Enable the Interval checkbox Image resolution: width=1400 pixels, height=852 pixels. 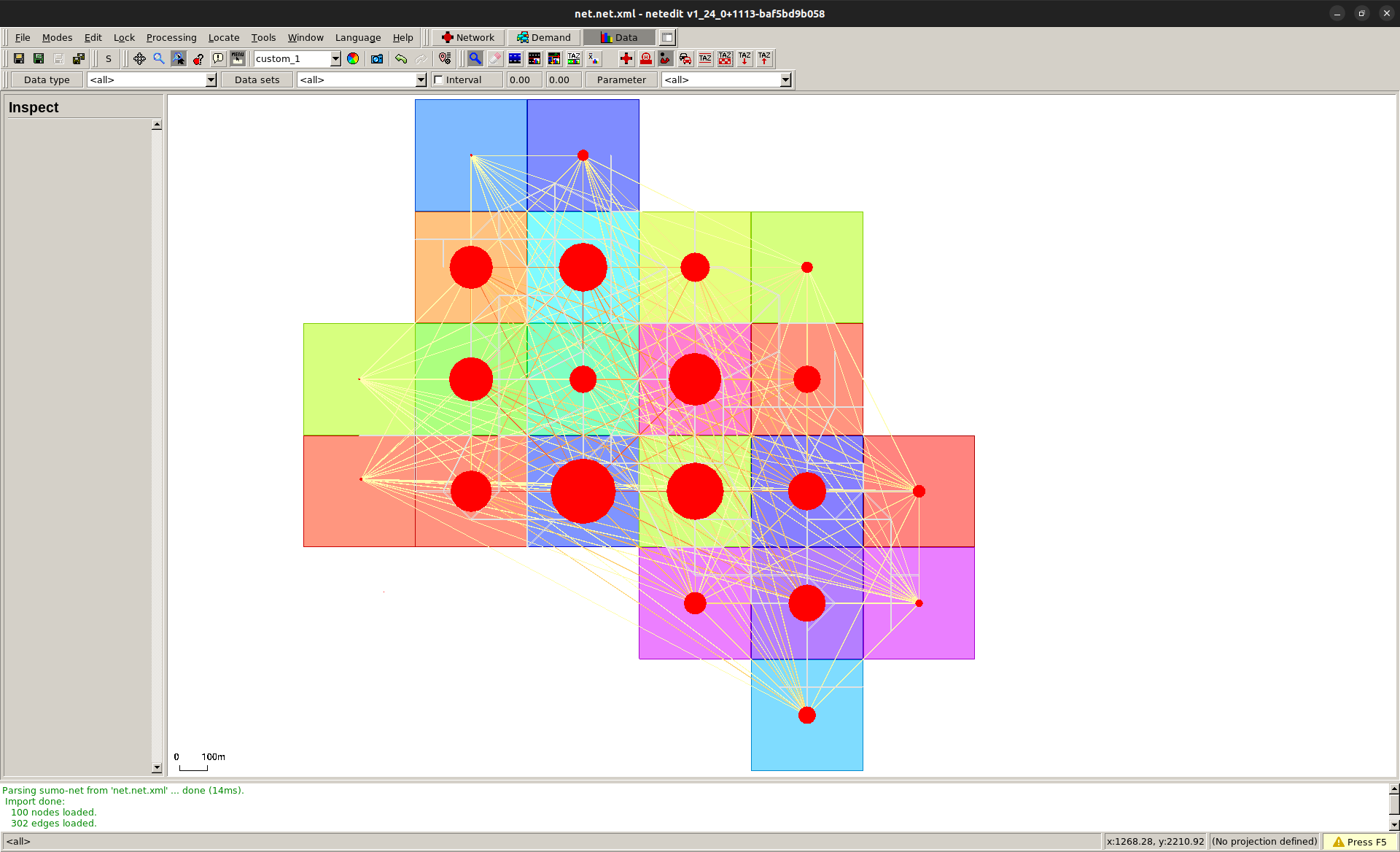click(440, 80)
